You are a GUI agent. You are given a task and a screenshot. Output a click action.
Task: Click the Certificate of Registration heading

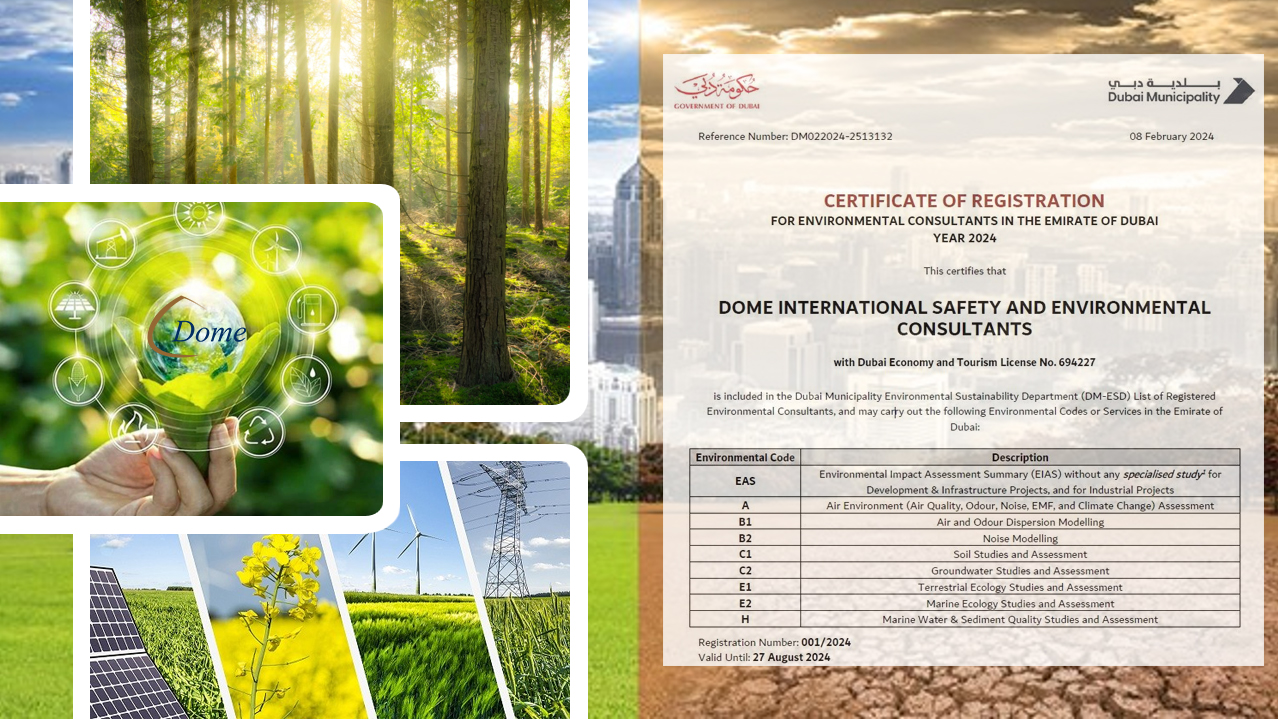963,201
